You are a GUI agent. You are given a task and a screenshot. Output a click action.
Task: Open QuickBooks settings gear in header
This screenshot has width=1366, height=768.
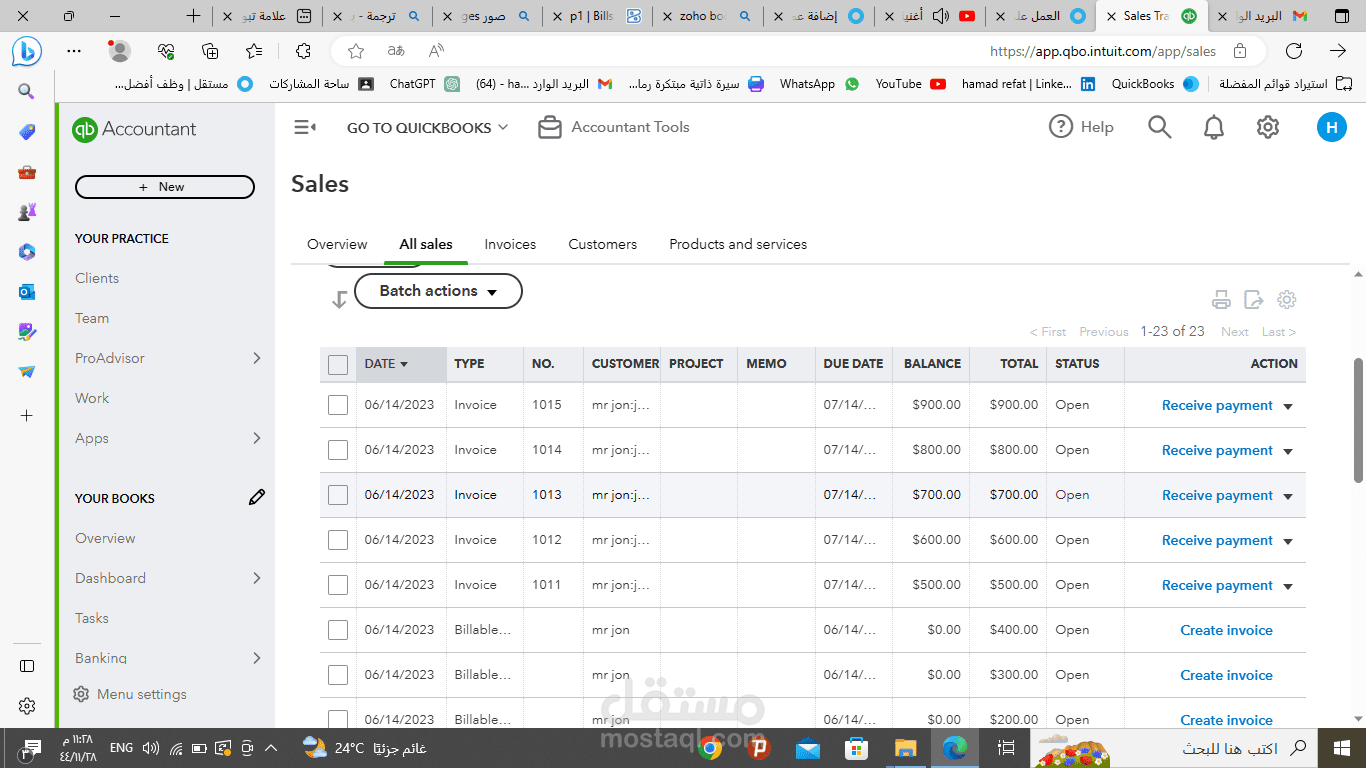tap(1268, 127)
